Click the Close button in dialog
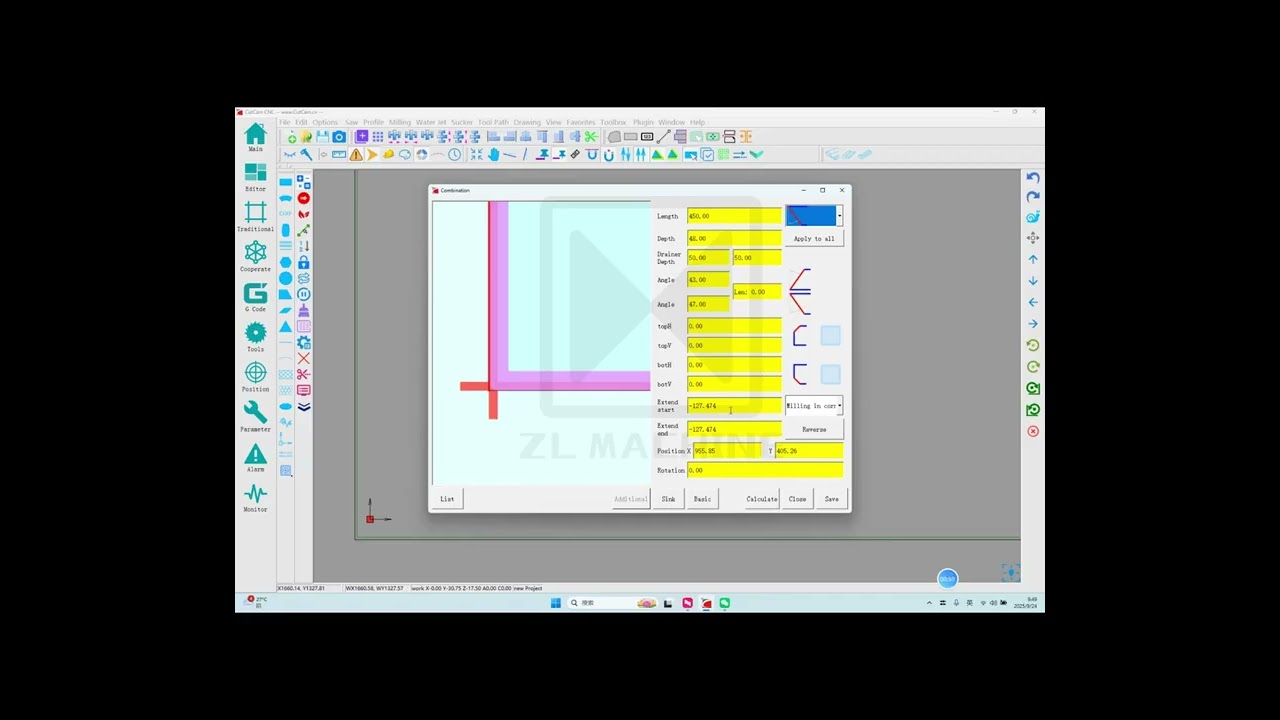The width and height of the screenshot is (1280, 720). [x=797, y=499]
